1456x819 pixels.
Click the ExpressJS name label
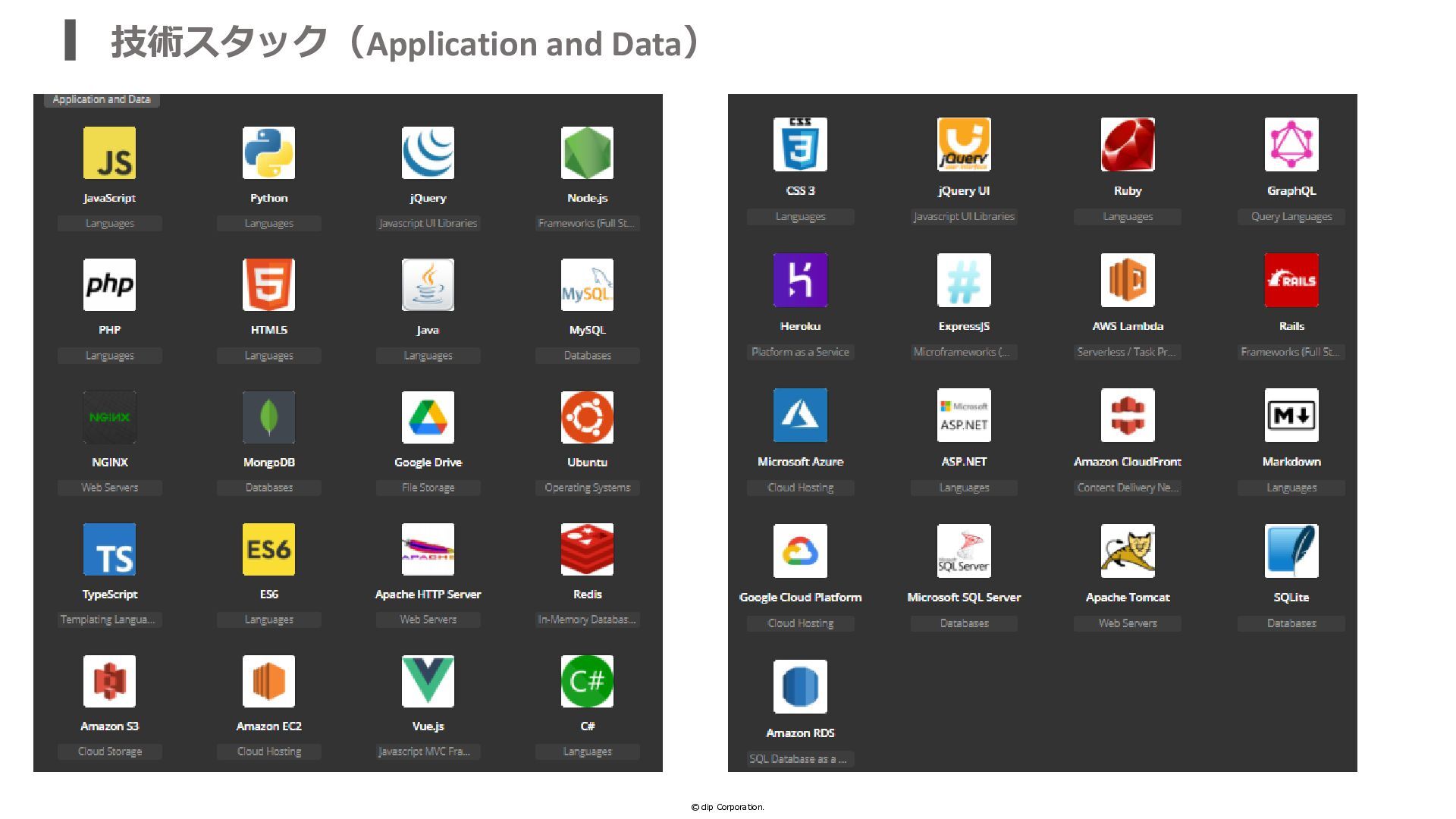(x=964, y=326)
